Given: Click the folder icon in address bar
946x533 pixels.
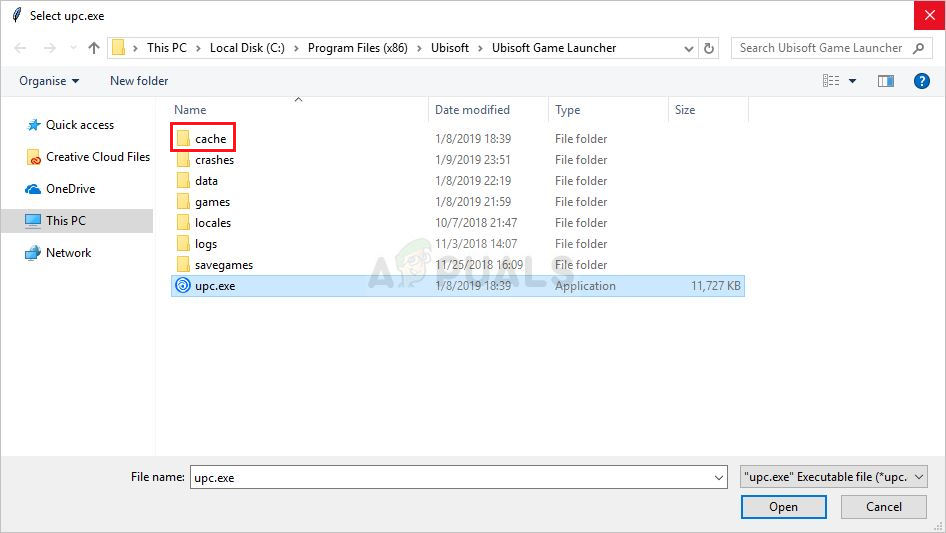Looking at the screenshot, I should (x=119, y=48).
